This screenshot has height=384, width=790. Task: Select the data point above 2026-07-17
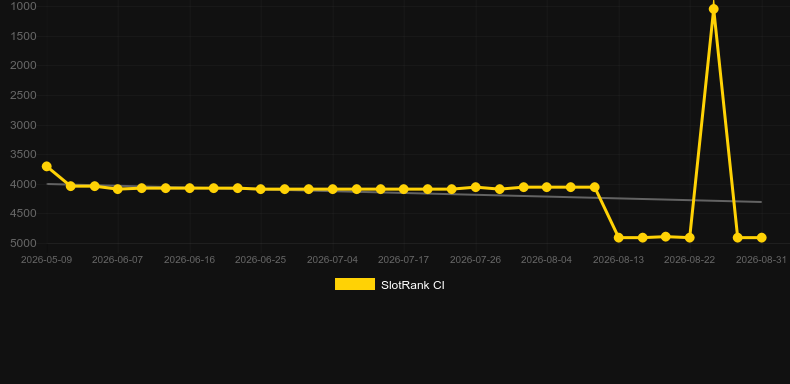pos(404,189)
